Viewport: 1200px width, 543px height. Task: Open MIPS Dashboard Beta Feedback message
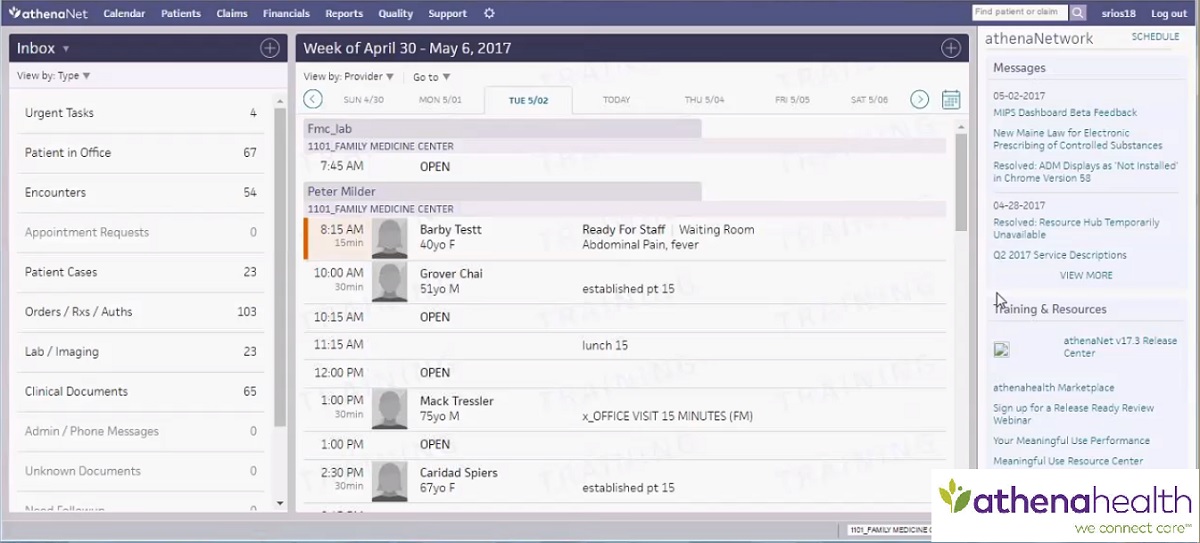coord(1065,113)
